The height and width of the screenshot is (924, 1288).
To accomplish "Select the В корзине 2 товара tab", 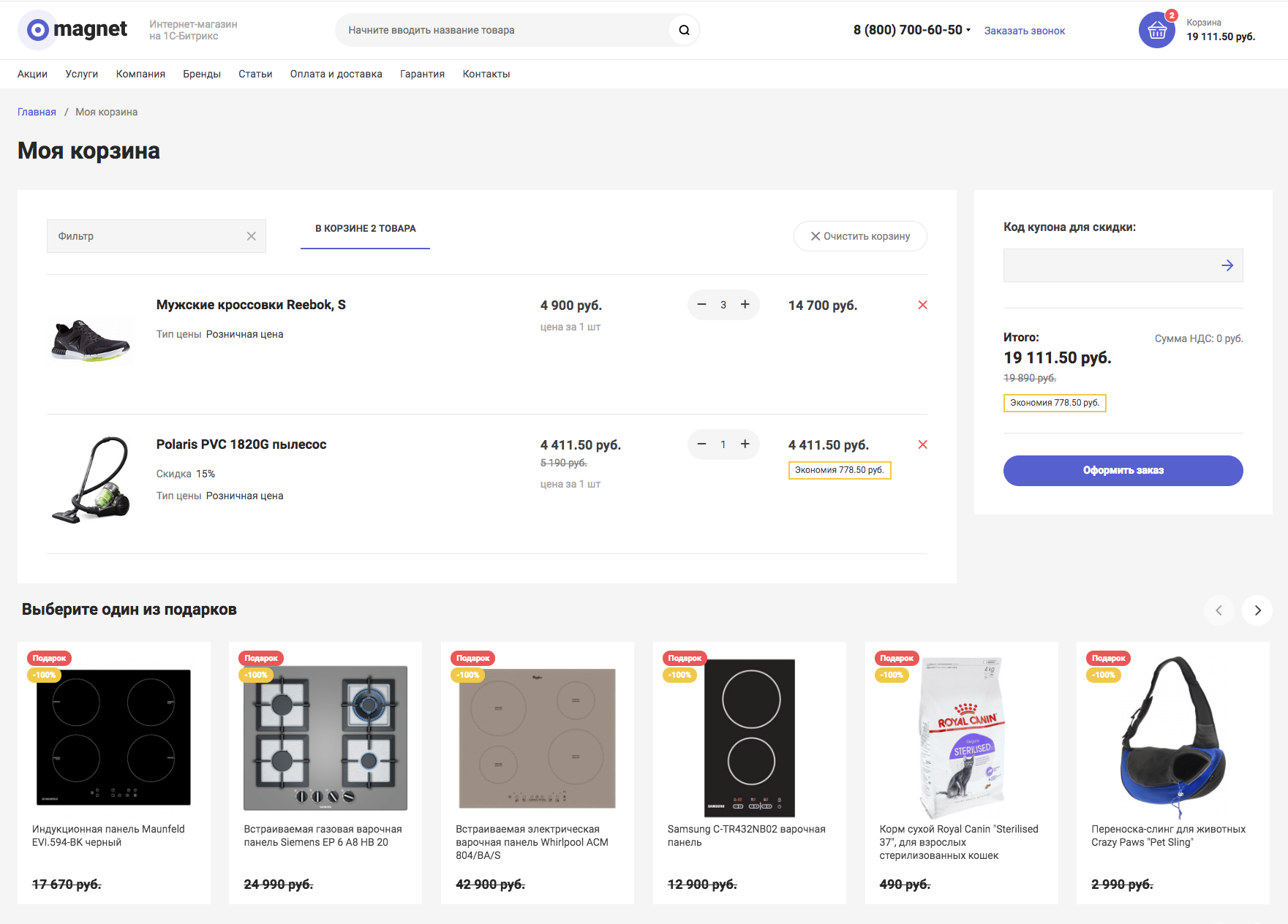I will point(365,229).
